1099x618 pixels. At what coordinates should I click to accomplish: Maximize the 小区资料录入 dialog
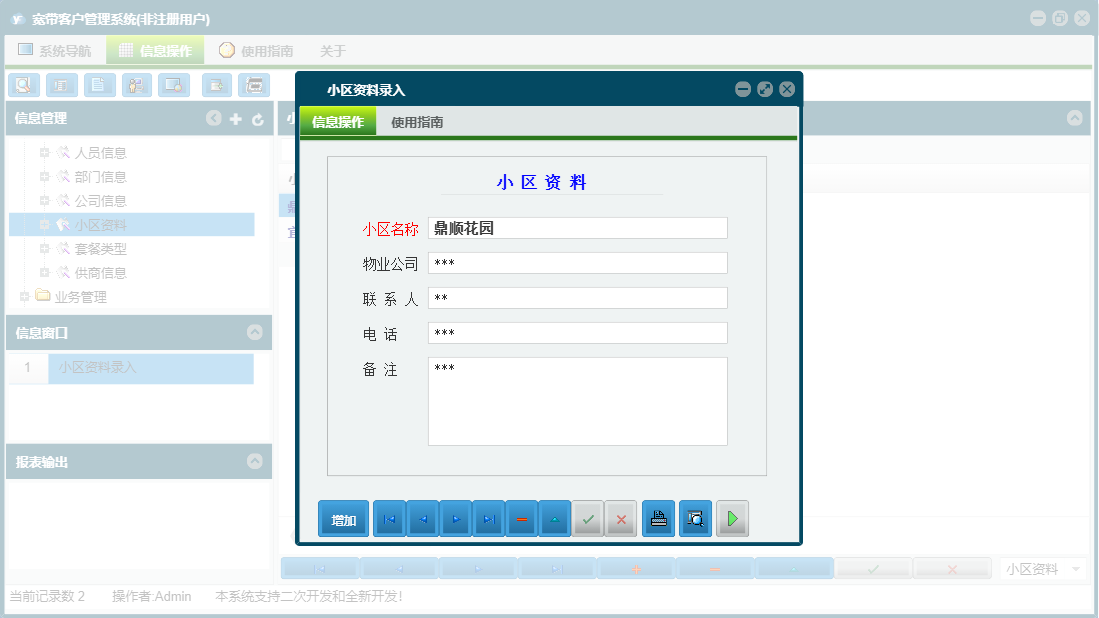click(765, 89)
